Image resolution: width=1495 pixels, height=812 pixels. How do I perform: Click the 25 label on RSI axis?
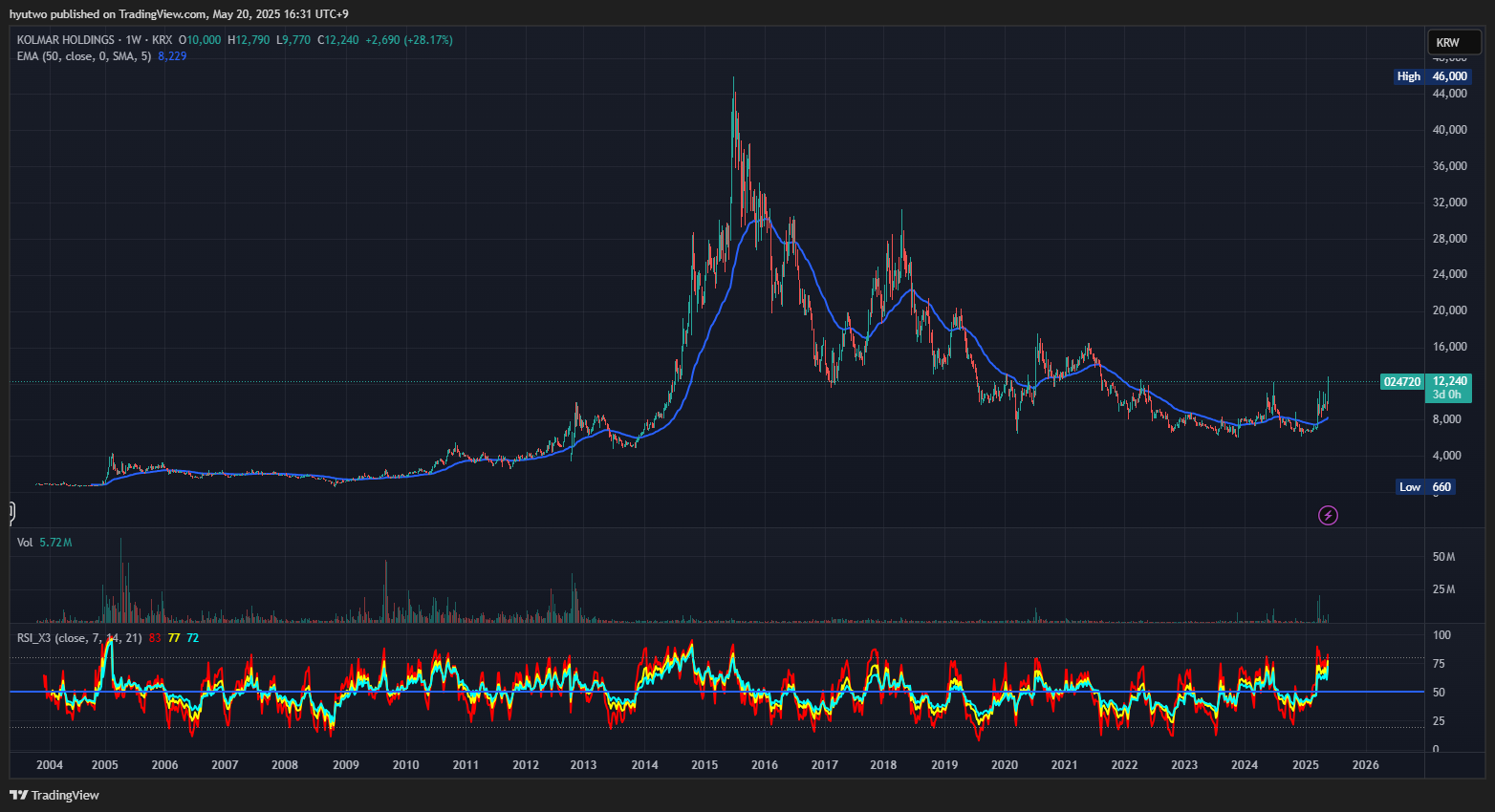point(1439,721)
